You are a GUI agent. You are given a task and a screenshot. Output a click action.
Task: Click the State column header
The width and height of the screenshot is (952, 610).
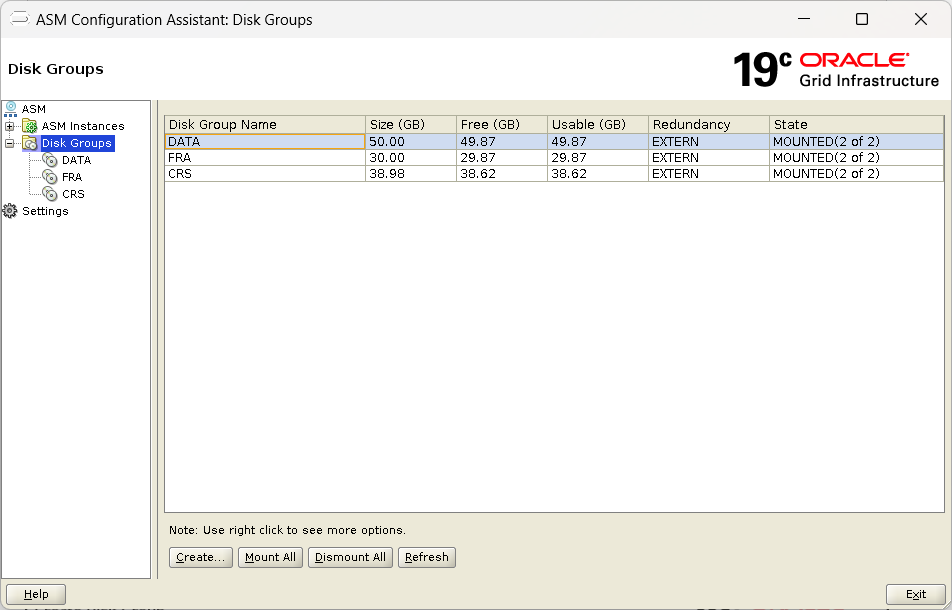(857, 124)
